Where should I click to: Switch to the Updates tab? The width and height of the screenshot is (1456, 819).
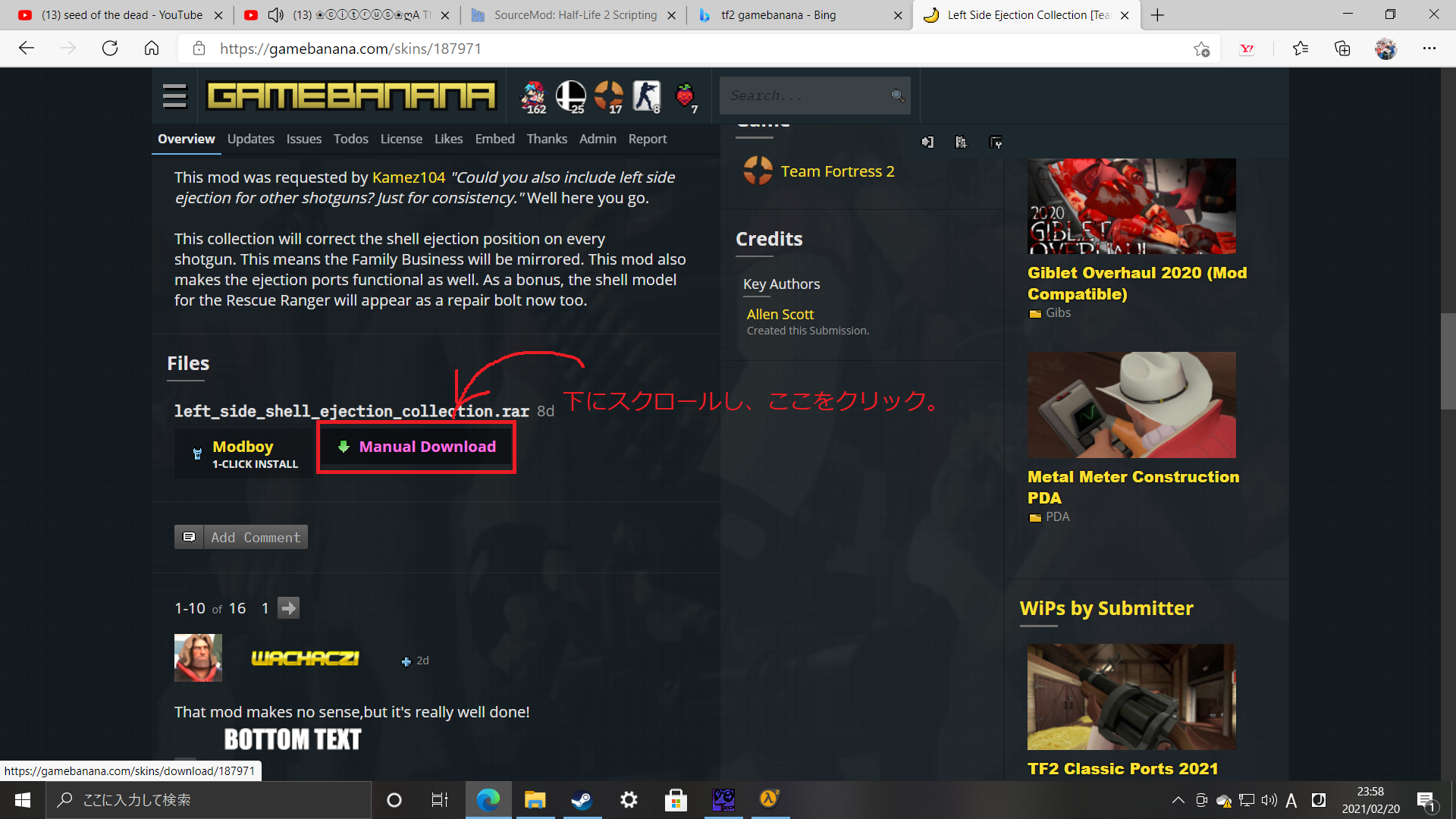[x=250, y=139]
